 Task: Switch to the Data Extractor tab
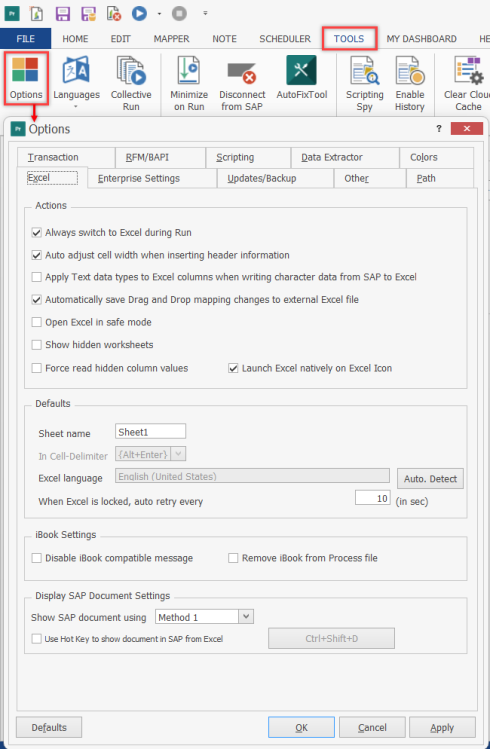tap(345, 157)
